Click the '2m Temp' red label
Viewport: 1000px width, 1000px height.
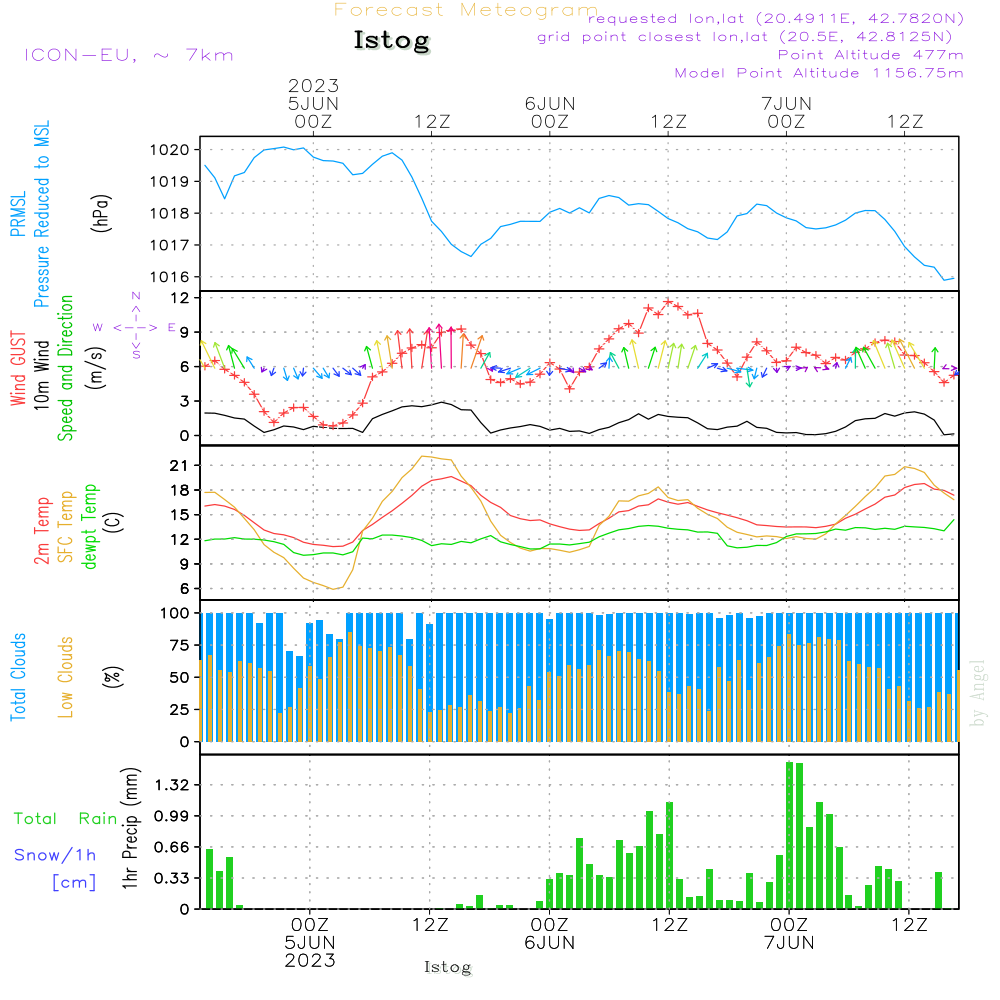(x=42, y=531)
